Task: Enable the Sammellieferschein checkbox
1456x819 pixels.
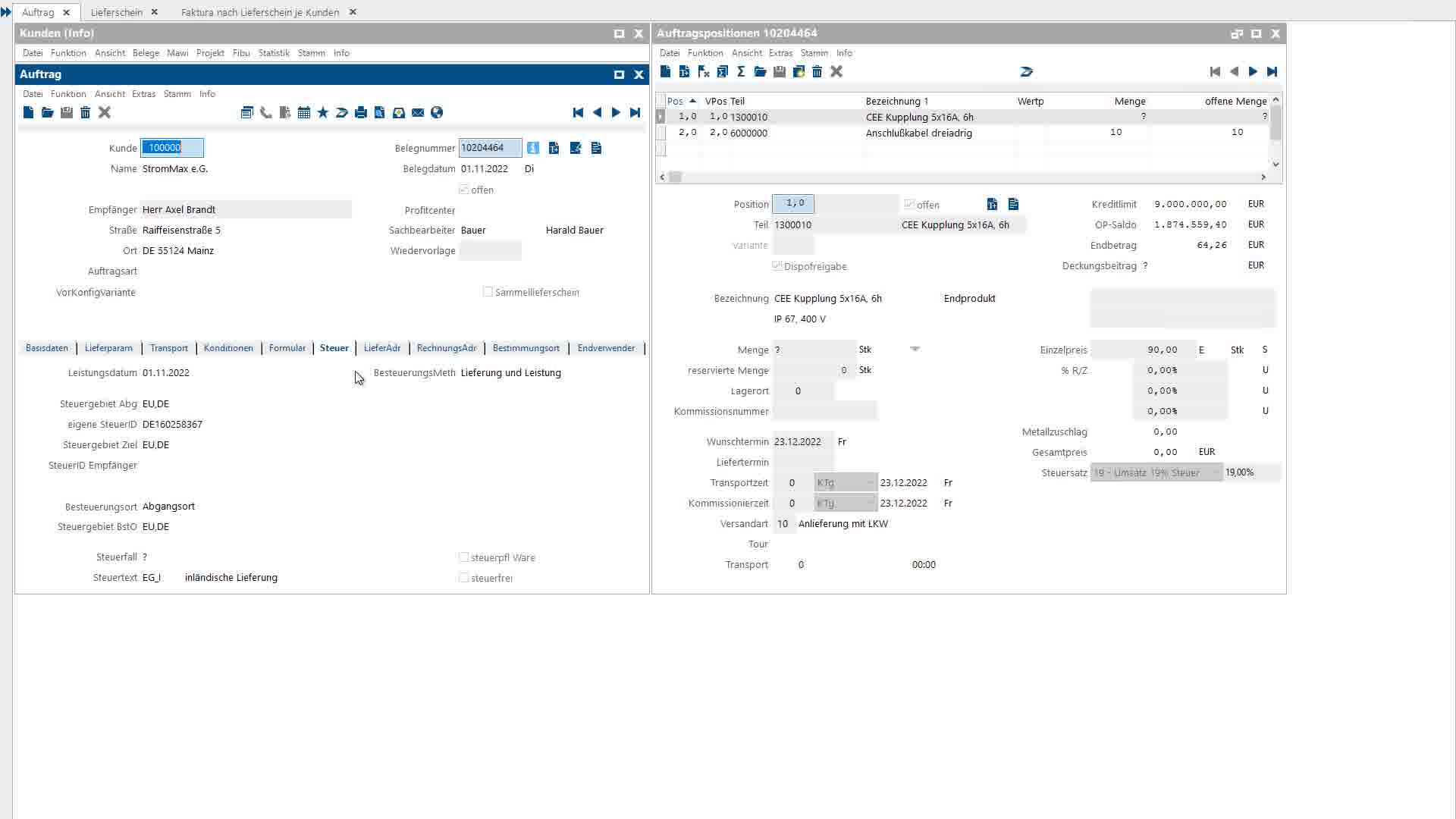Action: point(488,292)
